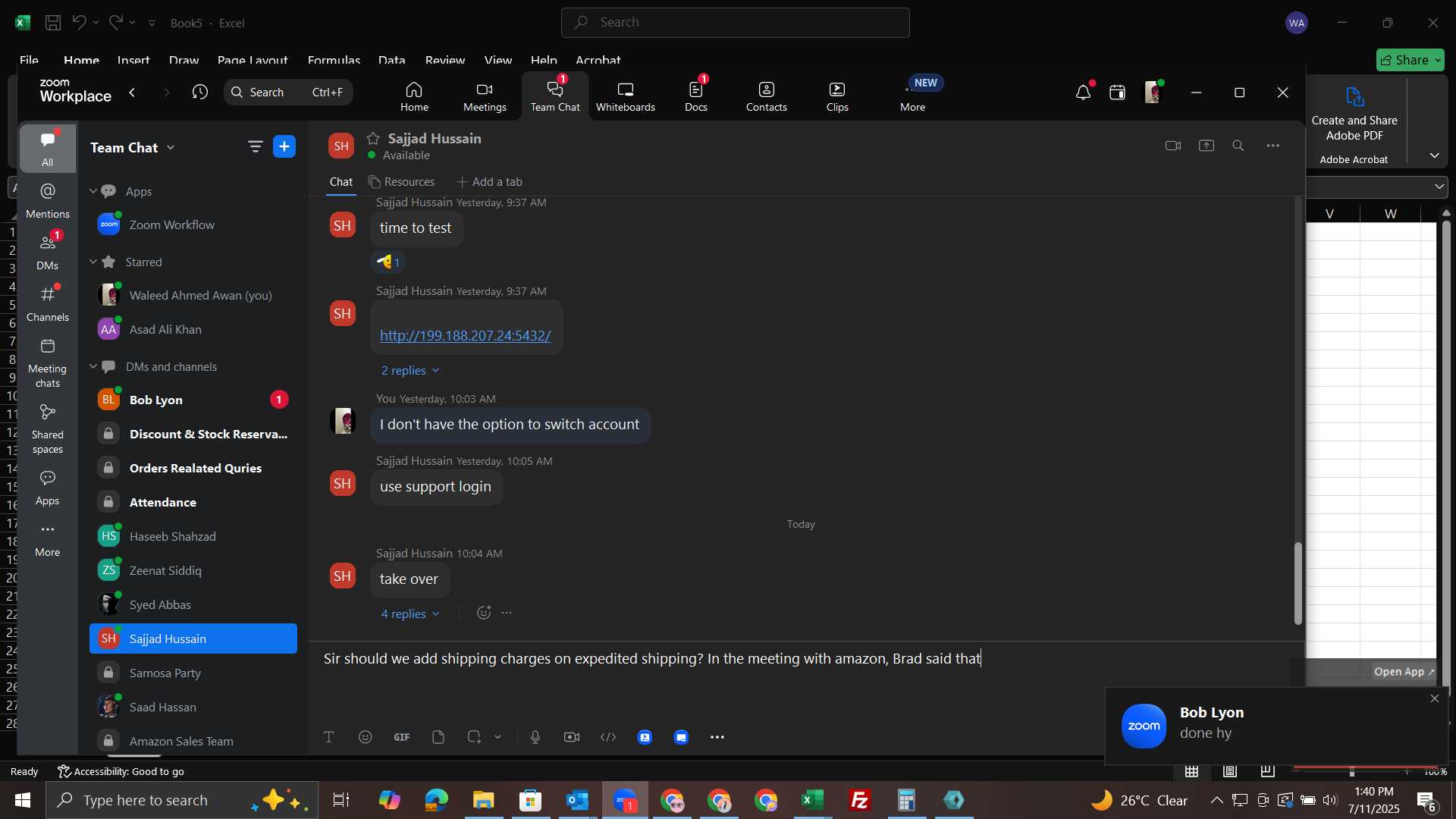Viewport: 1456px width, 819px height.
Task: Open emoji picker in composer
Action: pyautogui.click(x=366, y=737)
